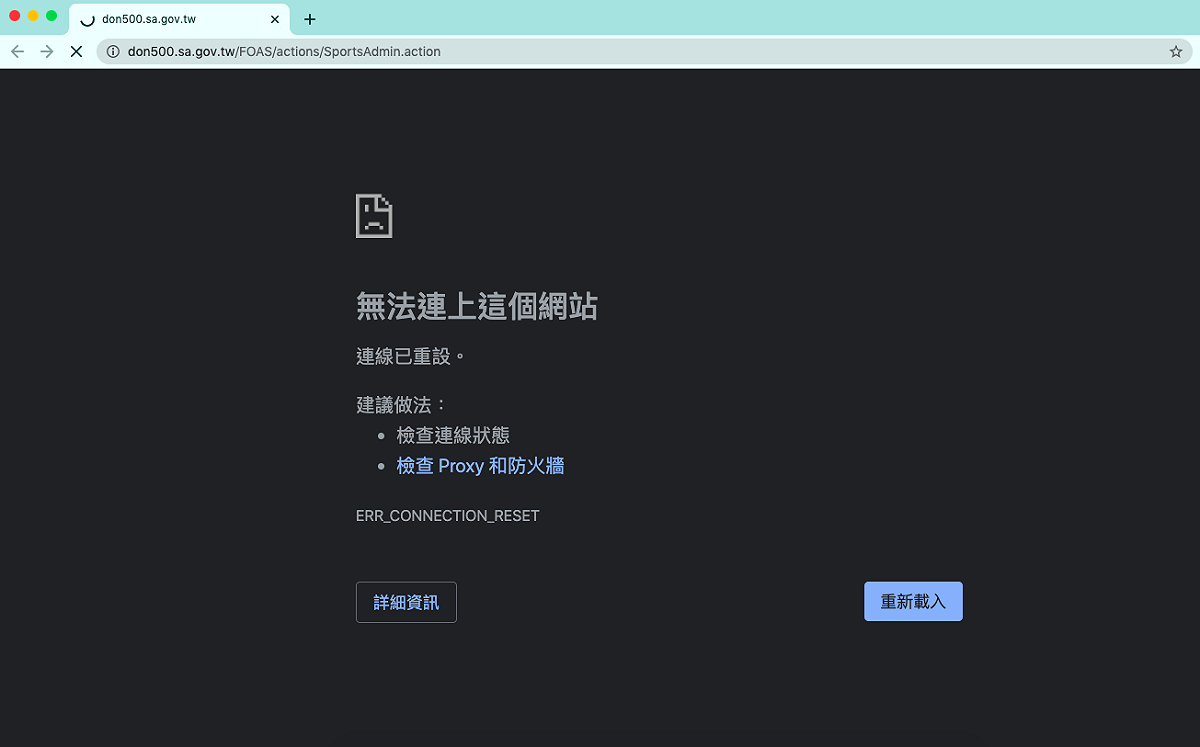
Task: Click the red close window button
Action: [15, 16]
